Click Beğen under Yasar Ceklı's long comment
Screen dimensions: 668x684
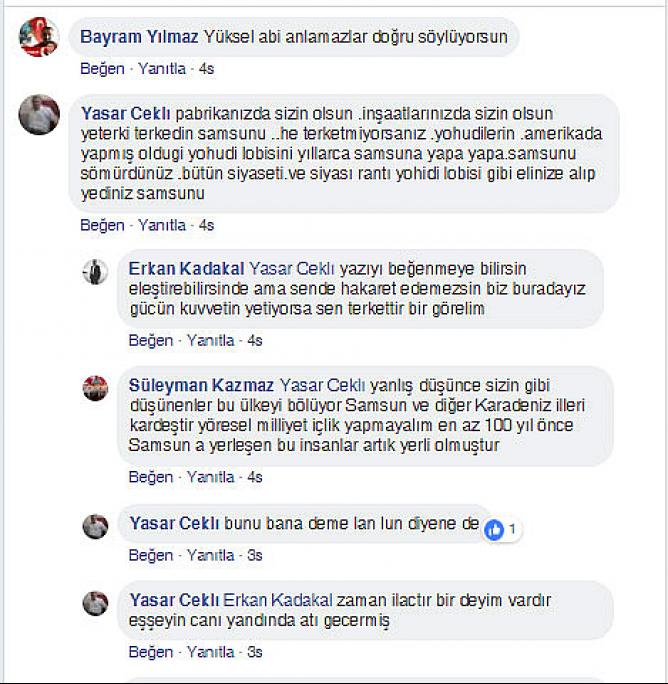(103, 225)
